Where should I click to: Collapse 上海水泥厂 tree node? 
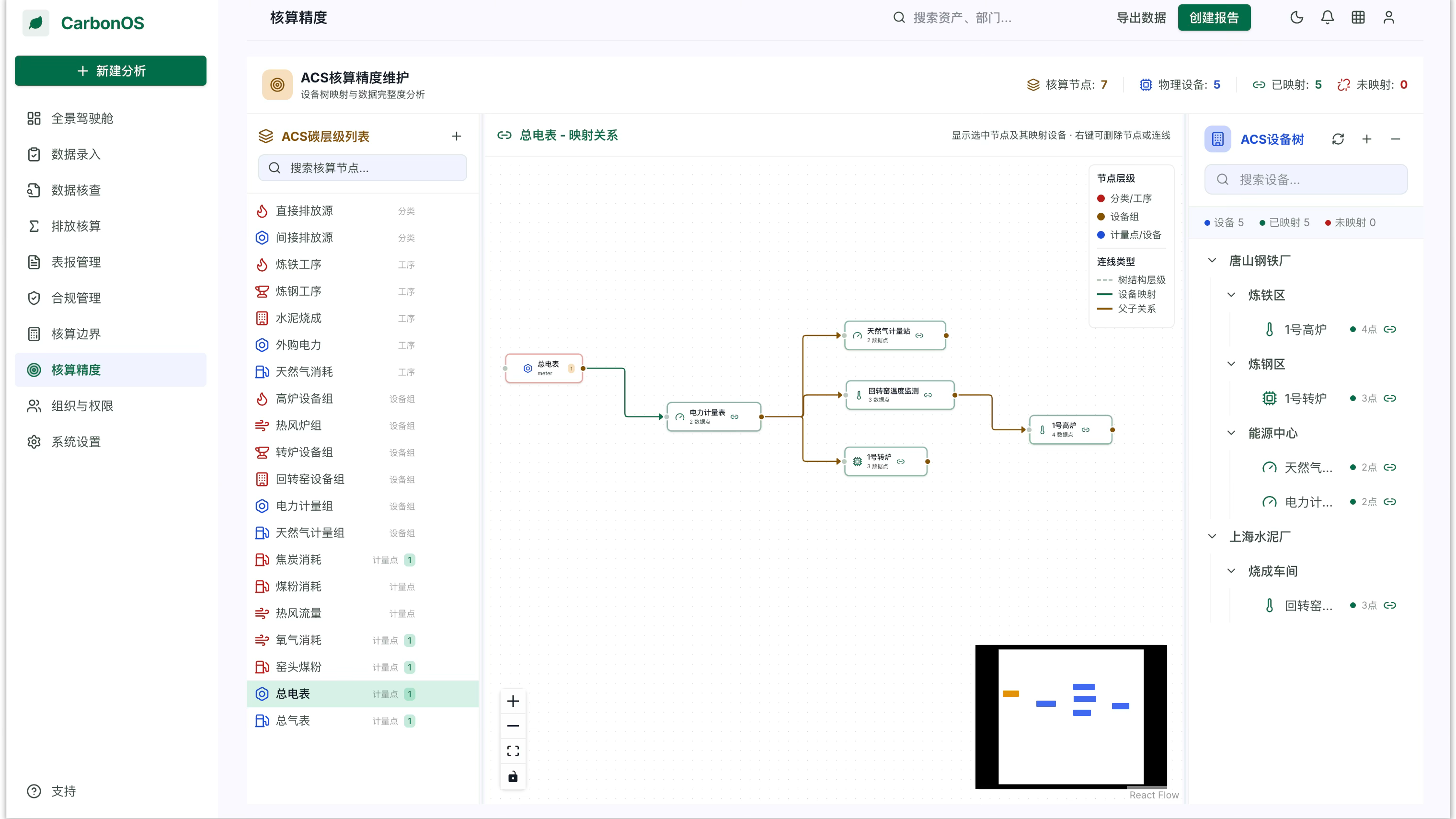(x=1212, y=536)
